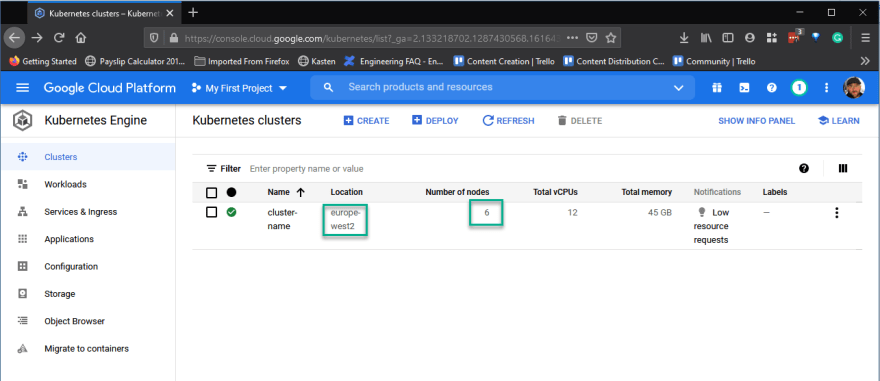880x381 pixels.
Task: Open the Grammarly extension icon
Action: click(837, 38)
